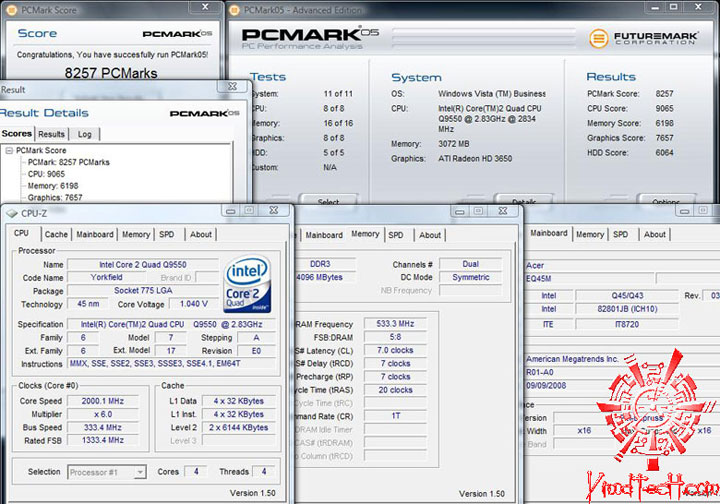Click the HDD Score value 6064
This screenshot has height=504, width=720.
tap(664, 153)
